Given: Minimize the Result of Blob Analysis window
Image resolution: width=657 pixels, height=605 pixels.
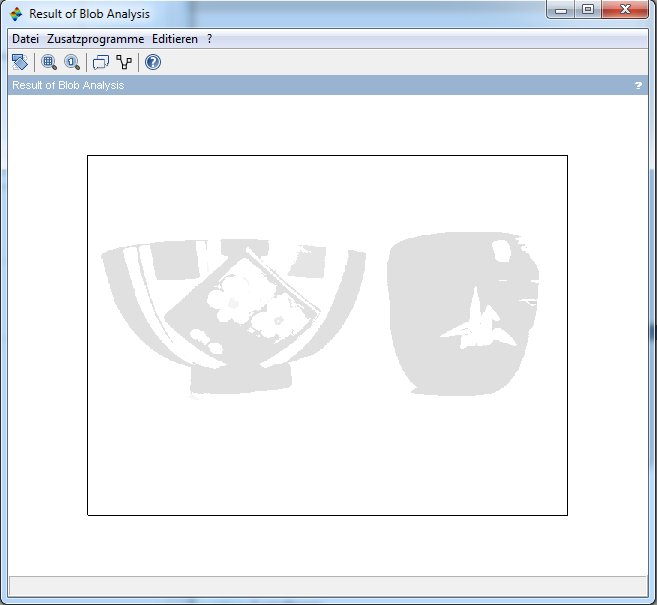Looking at the screenshot, I should point(561,10).
